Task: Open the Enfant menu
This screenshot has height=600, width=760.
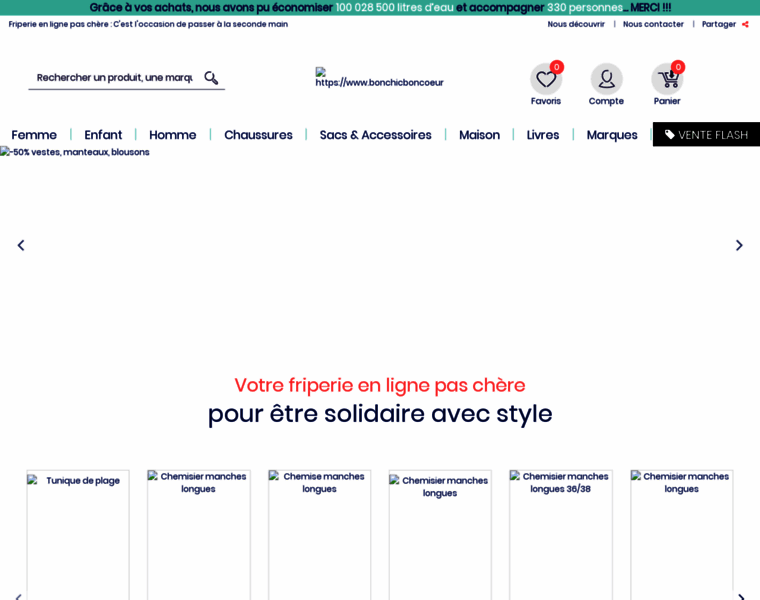Action: click(103, 135)
